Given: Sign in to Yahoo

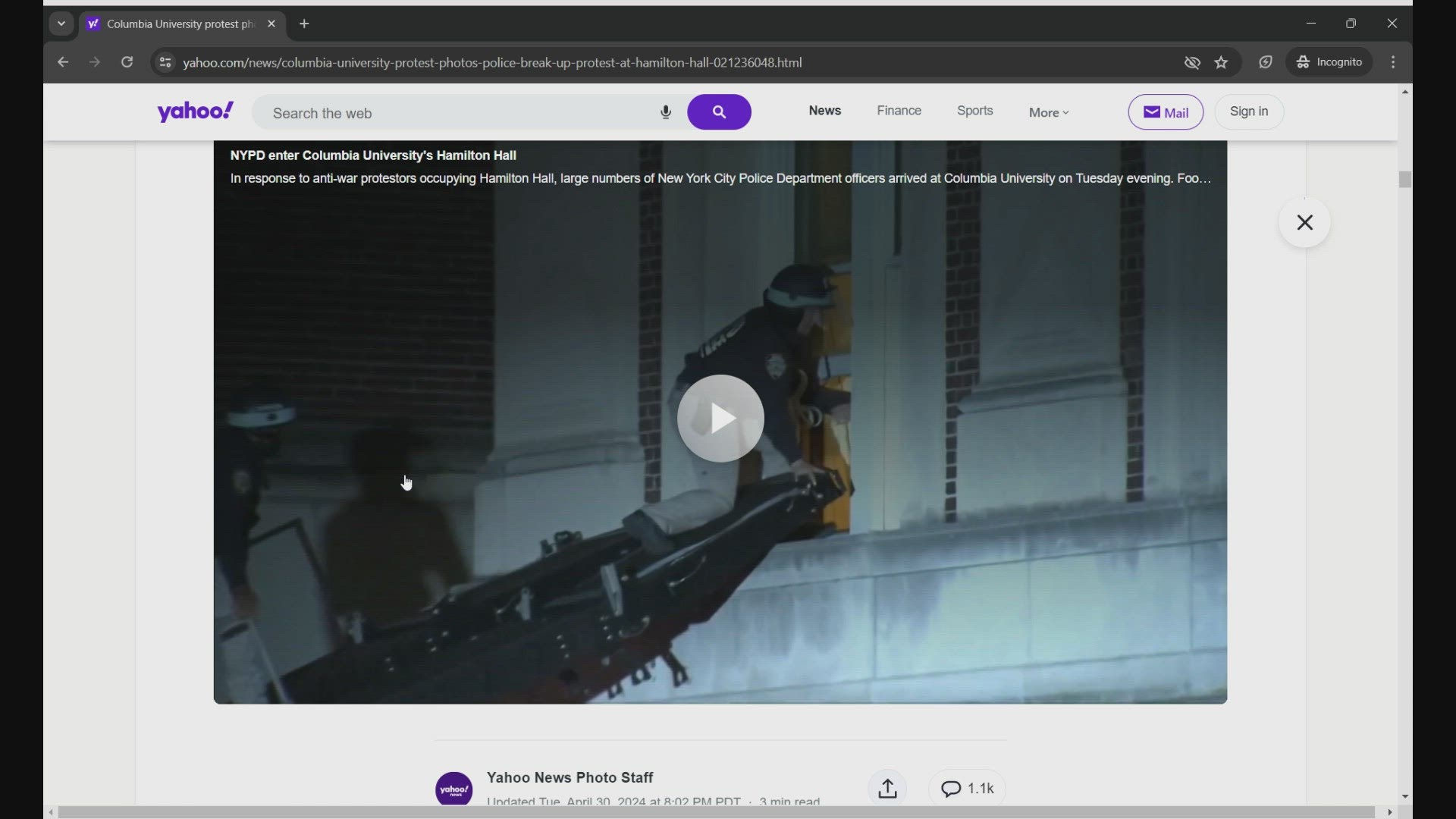Looking at the screenshot, I should pos(1249,111).
